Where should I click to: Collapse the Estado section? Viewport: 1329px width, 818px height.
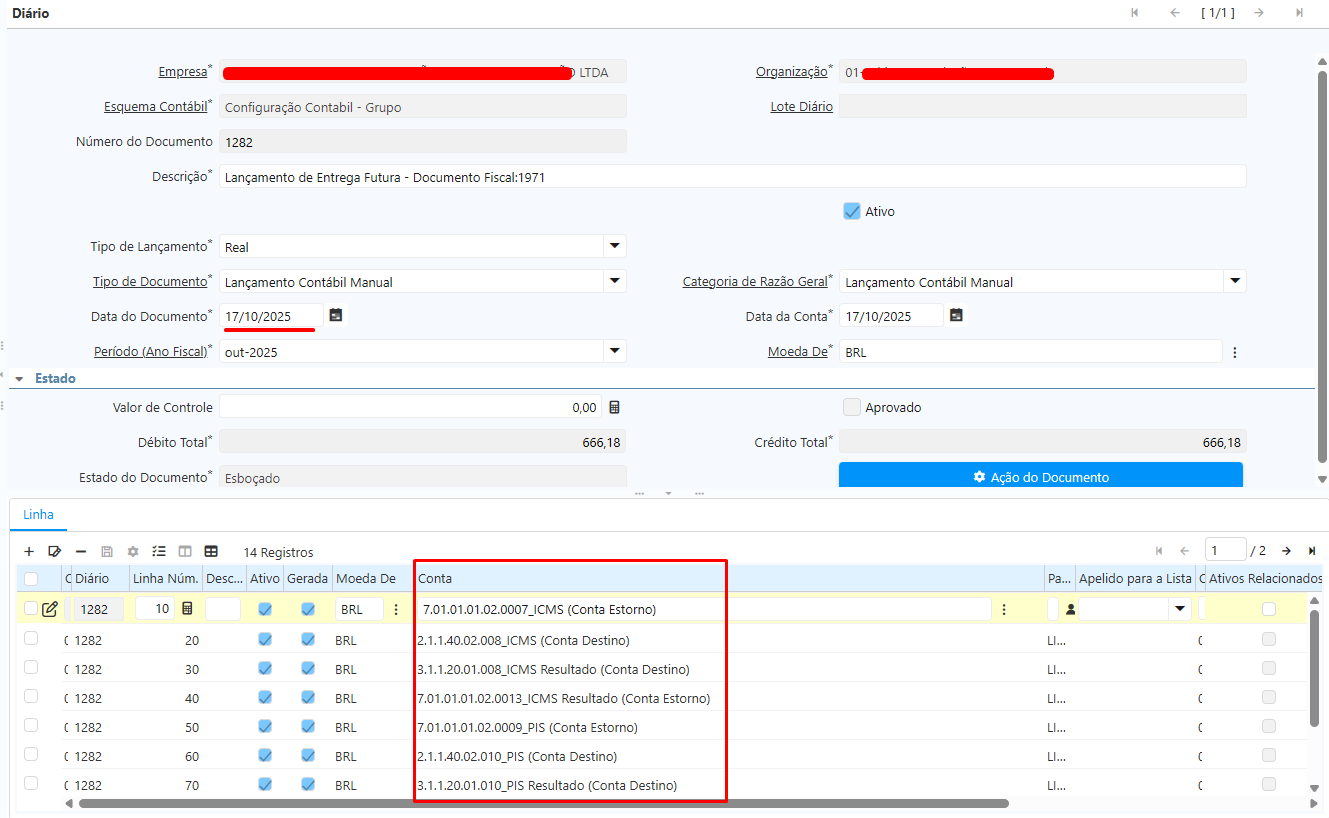coord(18,379)
